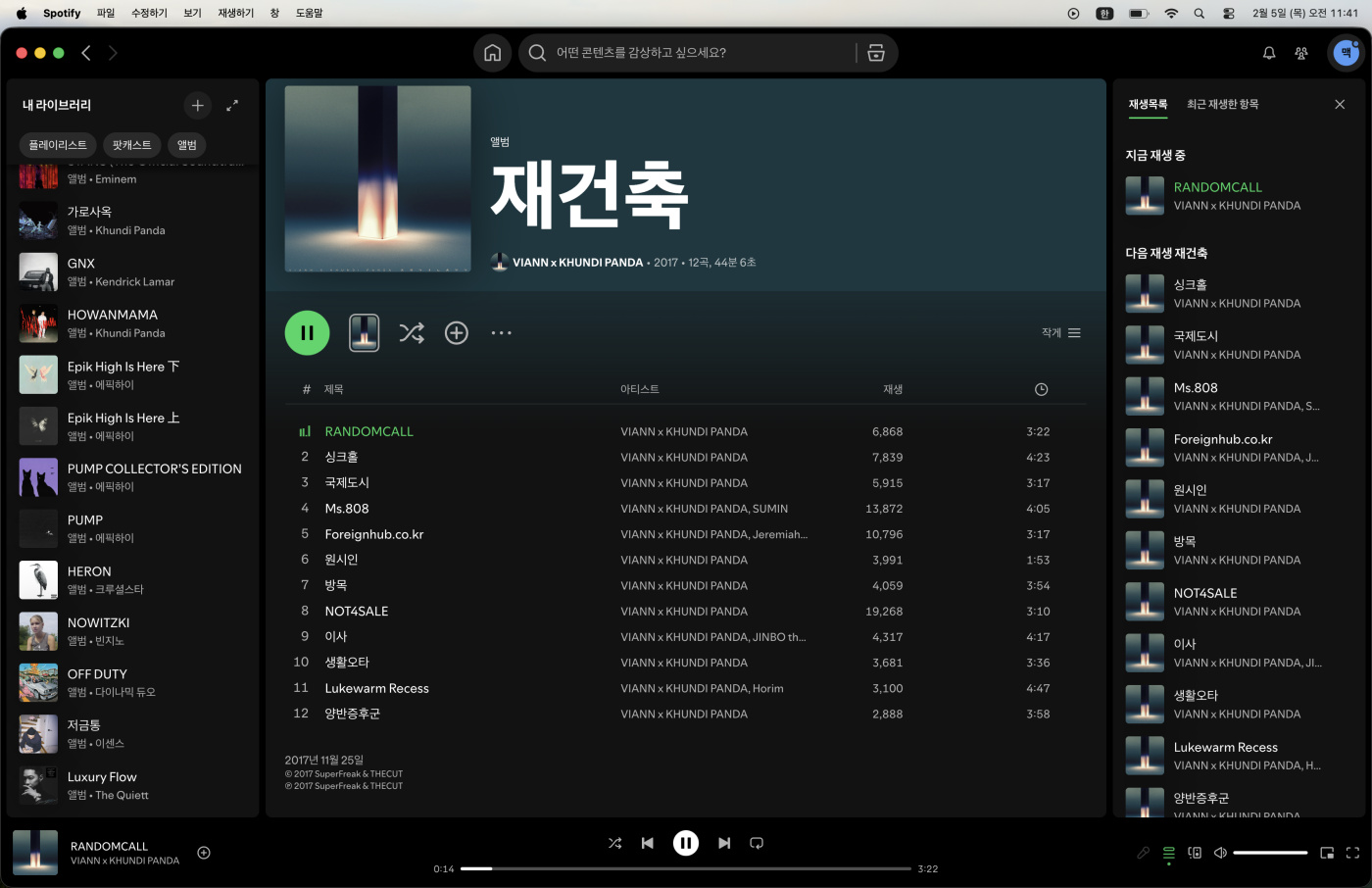
Task: Adjust the volume slider
Action: [x=1270, y=853]
